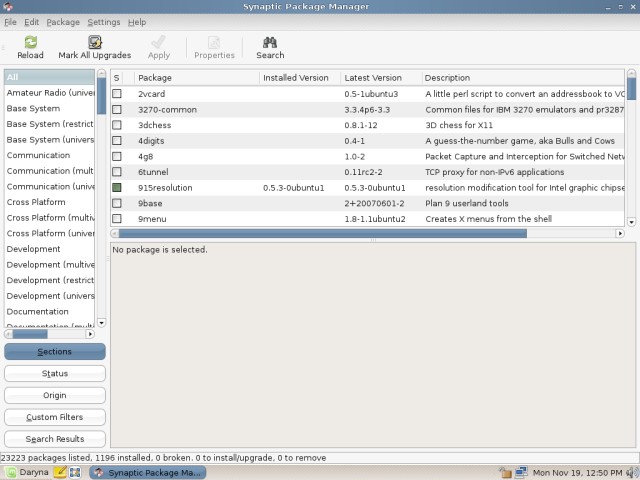Click the Sections filter button
Screen dimensions: 640x480
pyautogui.click(x=55, y=351)
